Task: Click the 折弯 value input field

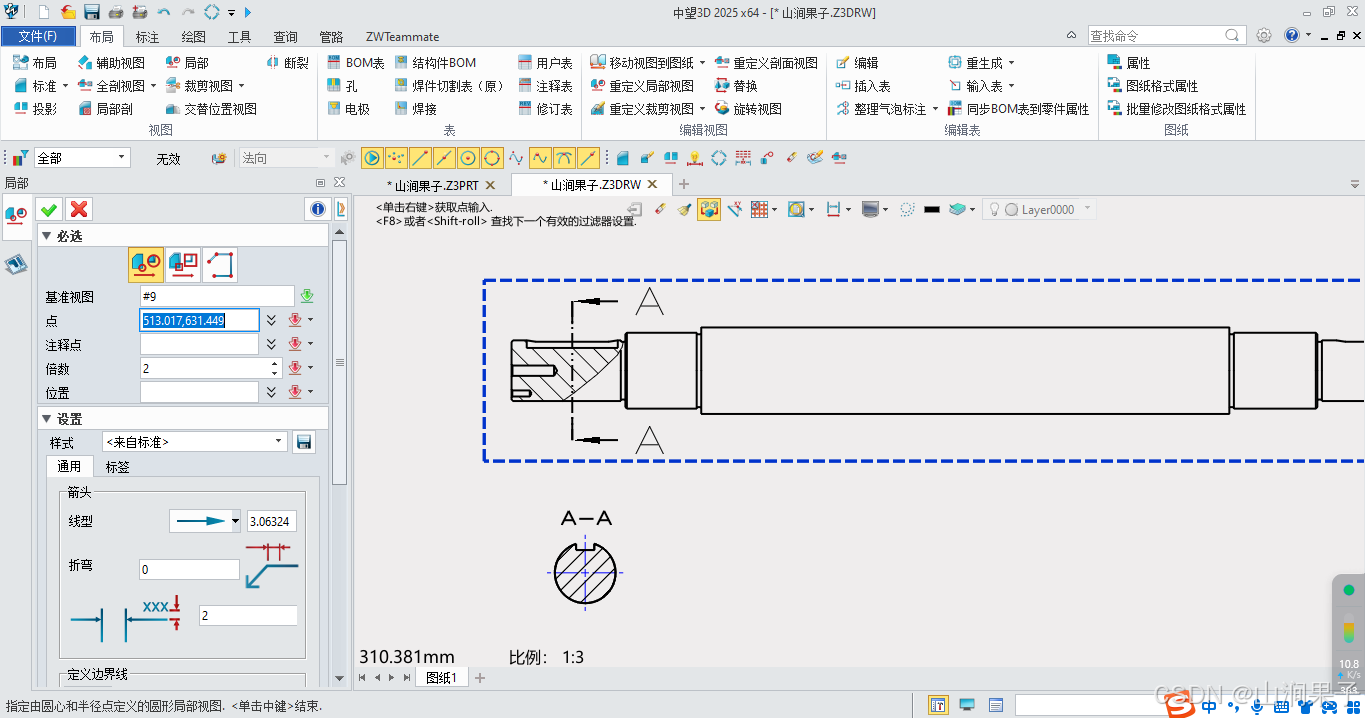Action: [189, 569]
